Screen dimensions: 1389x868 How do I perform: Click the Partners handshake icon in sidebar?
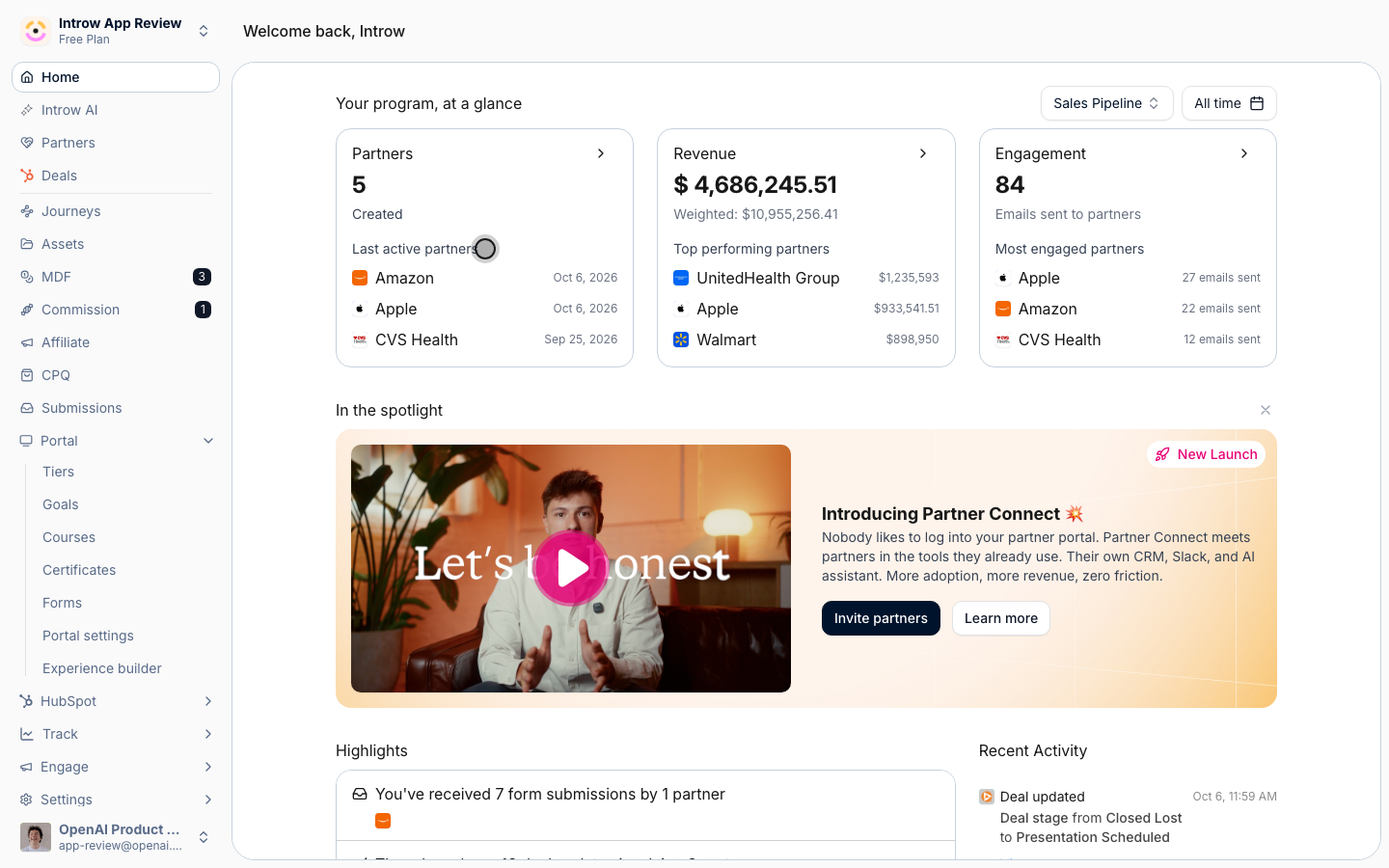tap(27, 143)
